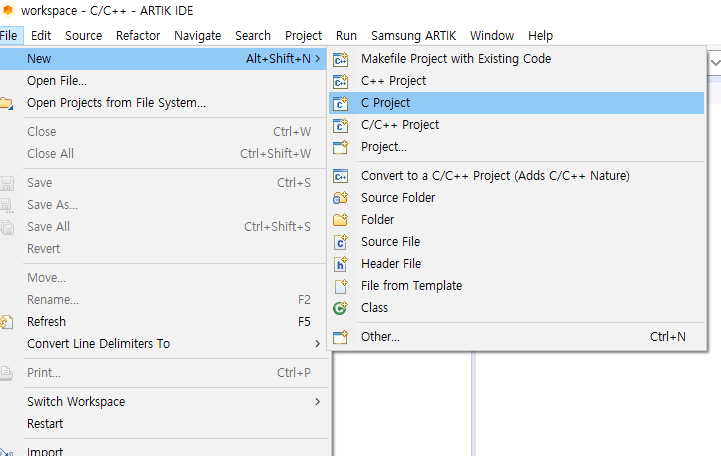
Task: Expand the Switch Workspace submenu arrow
Action: (x=317, y=402)
